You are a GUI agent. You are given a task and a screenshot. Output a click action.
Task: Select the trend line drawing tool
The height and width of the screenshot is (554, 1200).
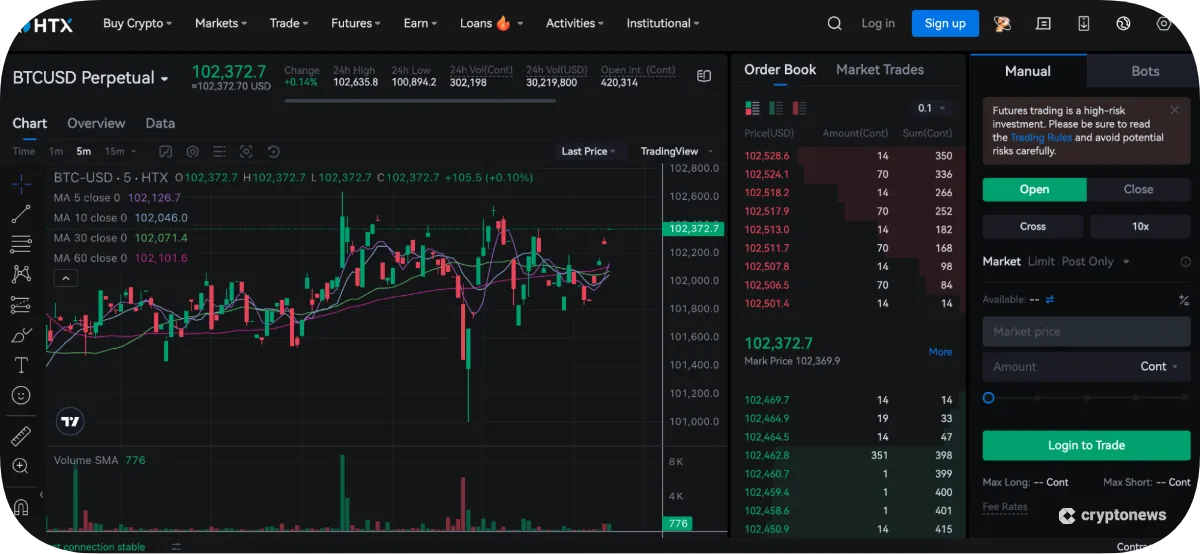coord(21,214)
